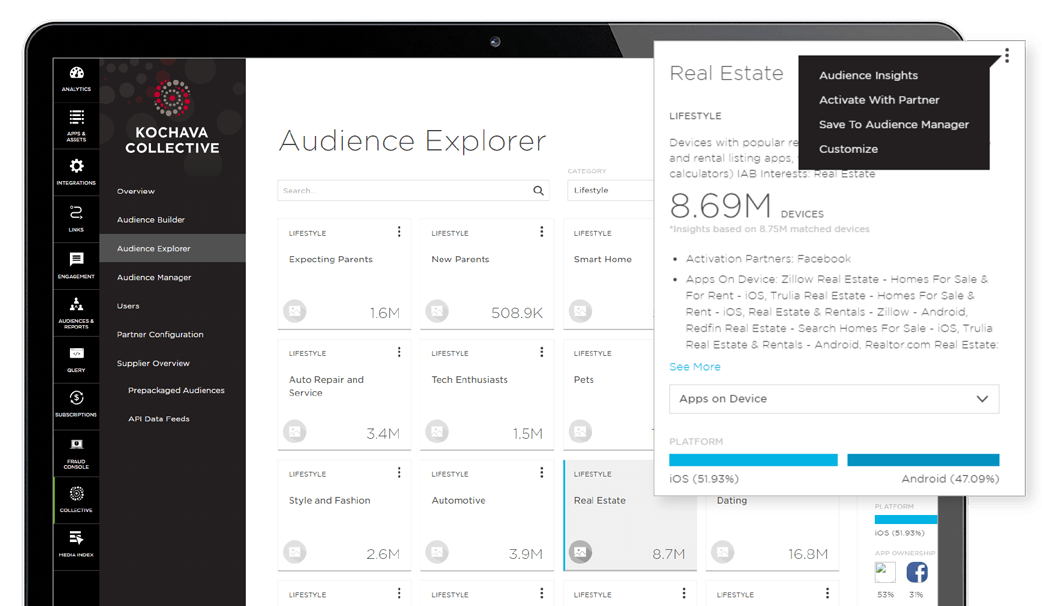Click the 16.8M Dating count
Viewport: 1042px width, 606px height.
pos(808,554)
